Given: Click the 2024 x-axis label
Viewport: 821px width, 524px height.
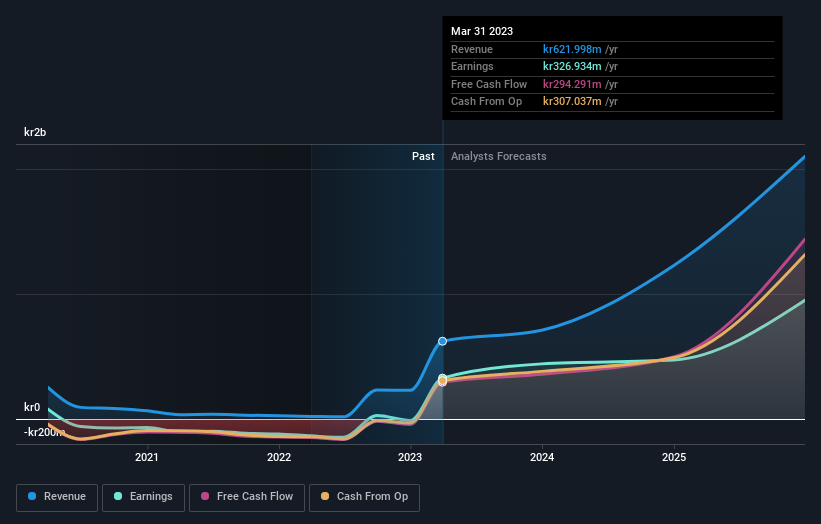Looking at the screenshot, I should (x=542, y=457).
